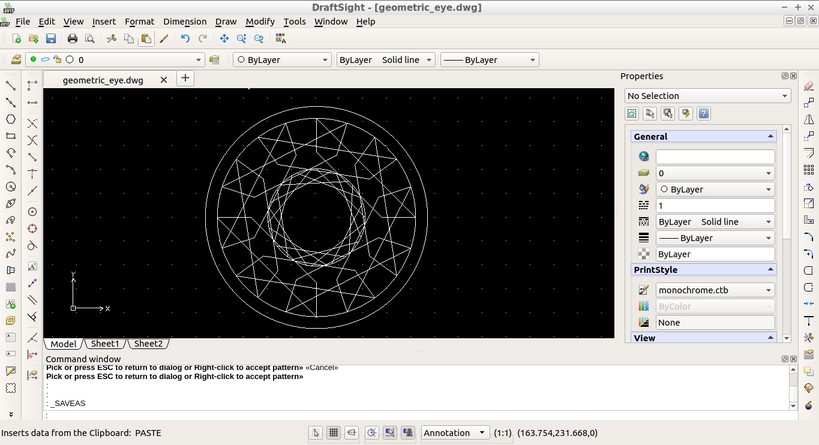Toggle Ortho mode in status bar

[x=352, y=432]
